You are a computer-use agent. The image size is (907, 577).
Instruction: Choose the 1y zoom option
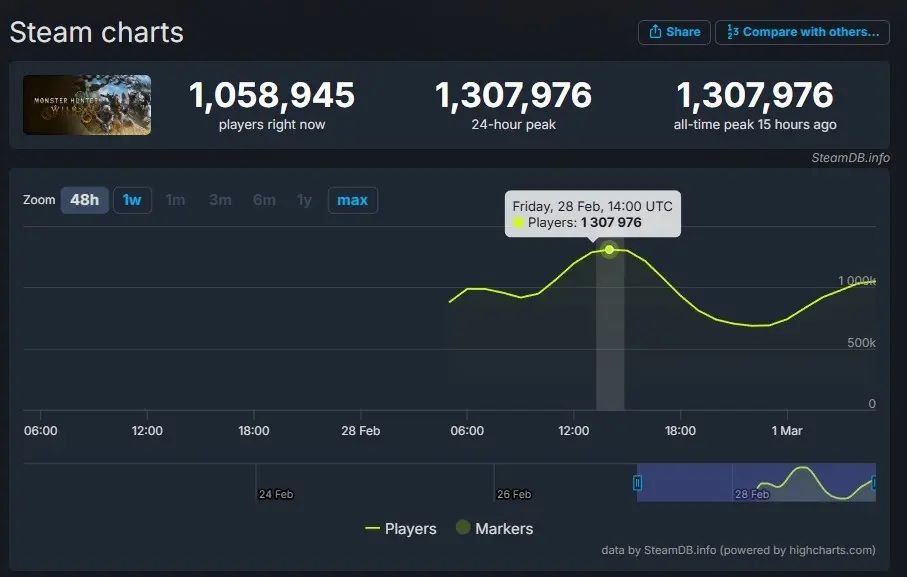click(x=304, y=200)
